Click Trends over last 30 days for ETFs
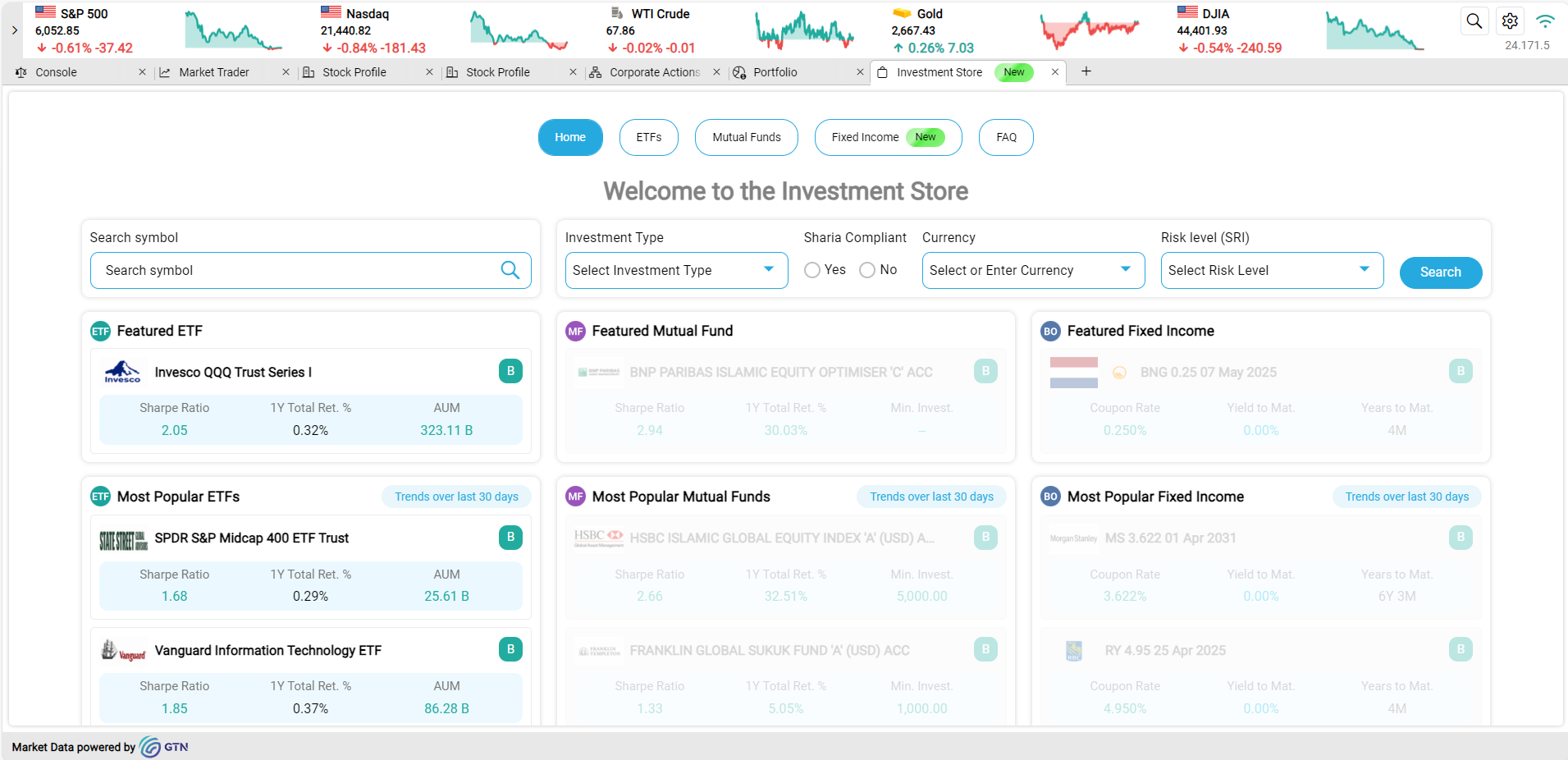Viewport: 1568px width, 760px height. click(x=456, y=497)
